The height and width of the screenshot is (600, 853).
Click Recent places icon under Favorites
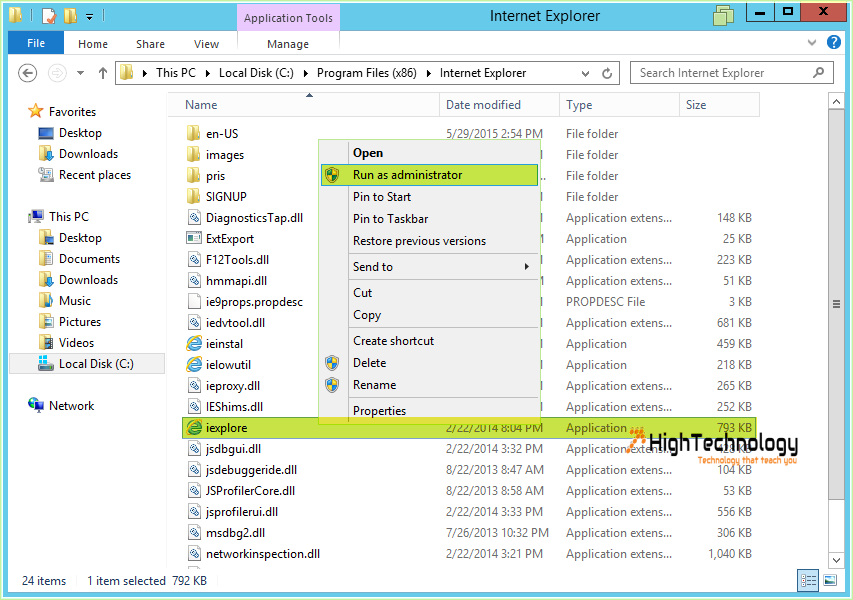[46, 175]
